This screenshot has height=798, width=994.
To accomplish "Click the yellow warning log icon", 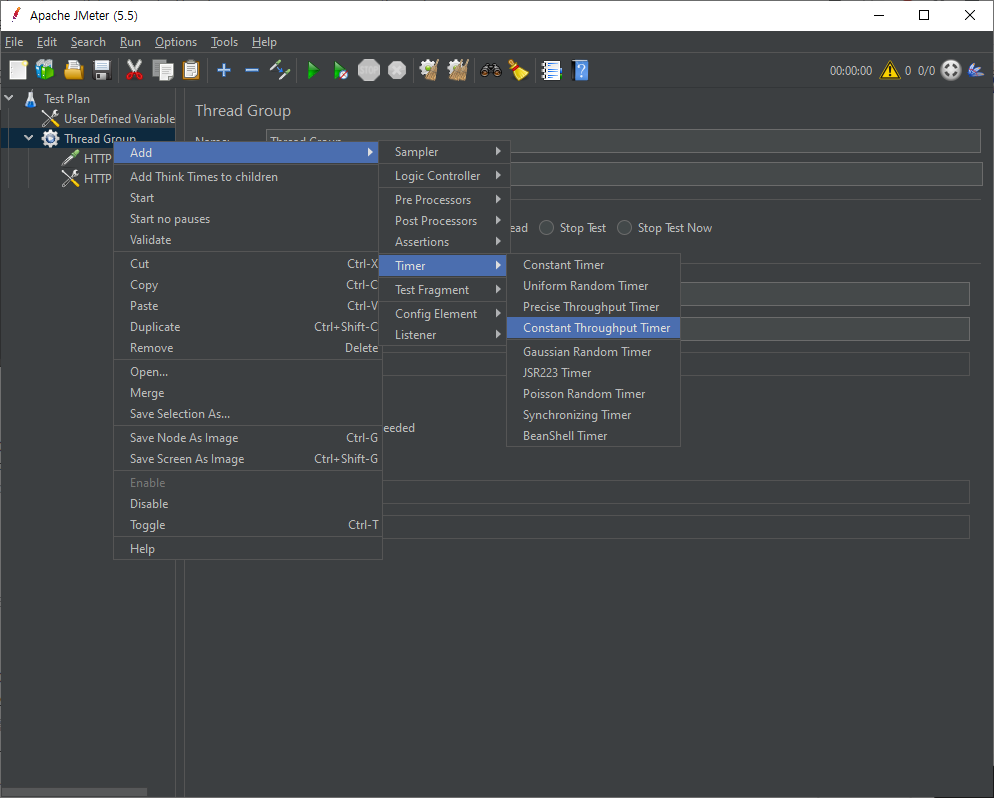I will (889, 70).
